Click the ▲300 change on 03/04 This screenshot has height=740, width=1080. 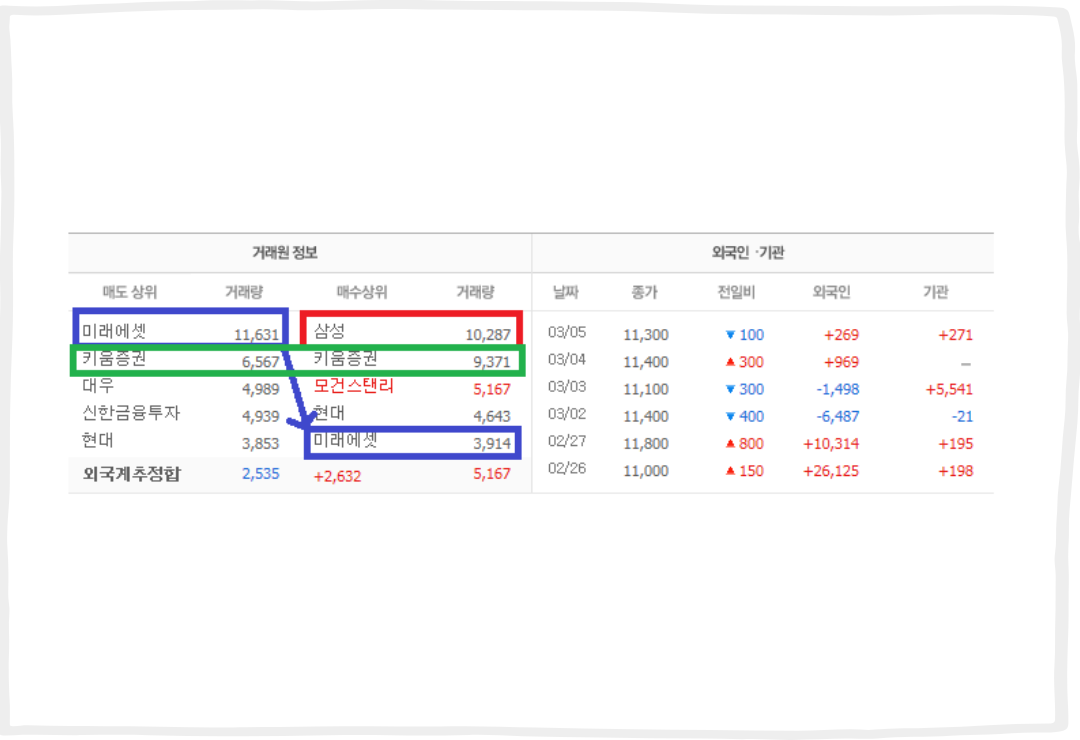point(745,362)
